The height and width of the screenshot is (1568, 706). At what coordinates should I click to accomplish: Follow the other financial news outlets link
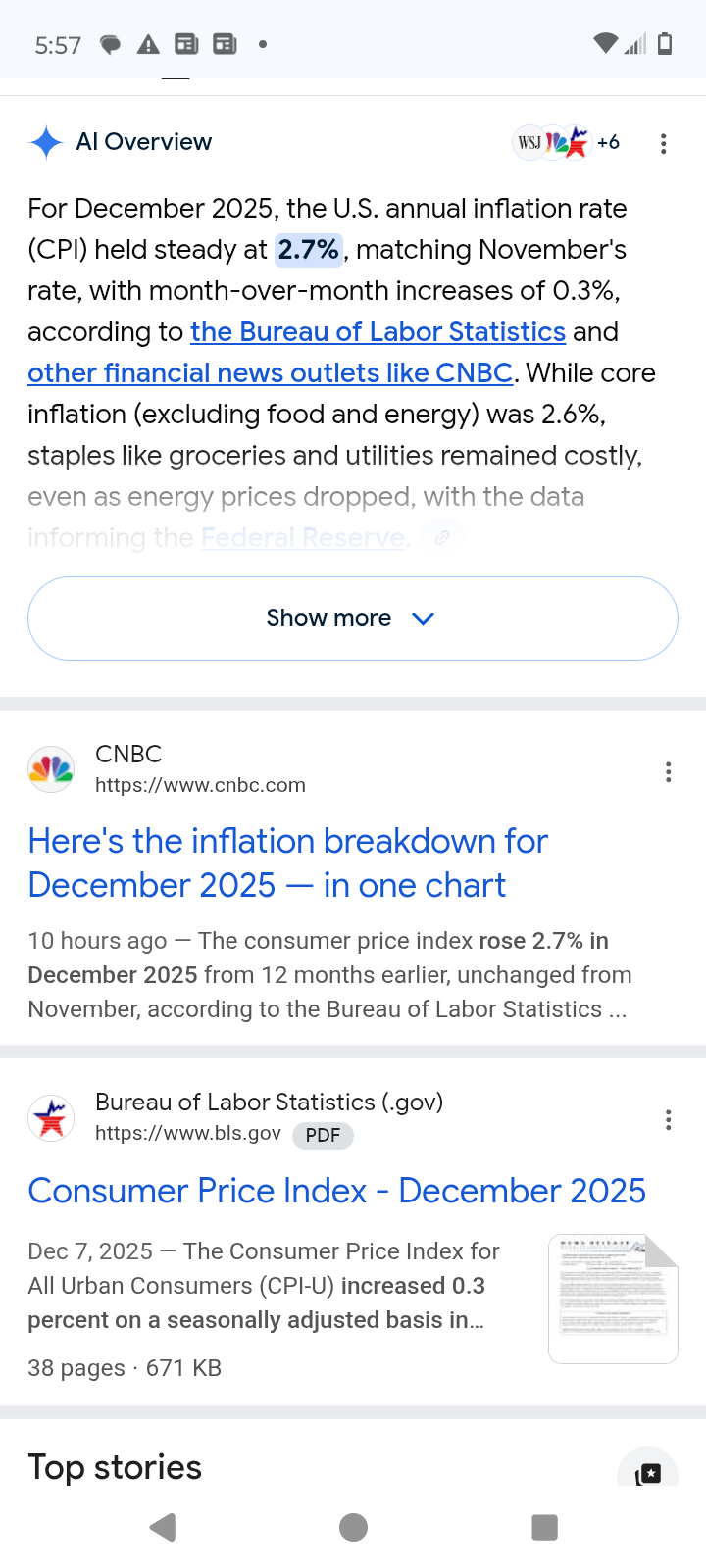pyautogui.click(x=270, y=373)
